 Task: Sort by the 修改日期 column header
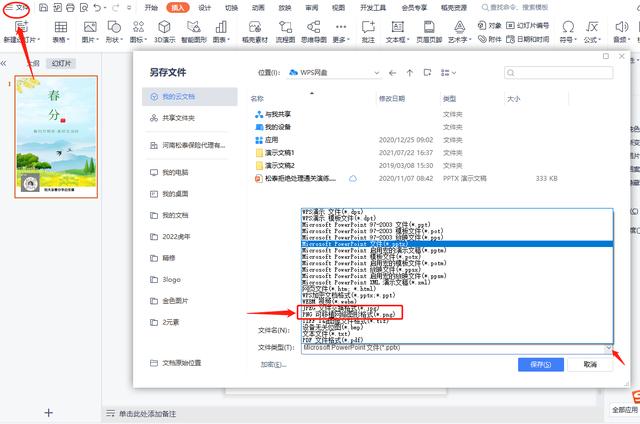[392, 99]
